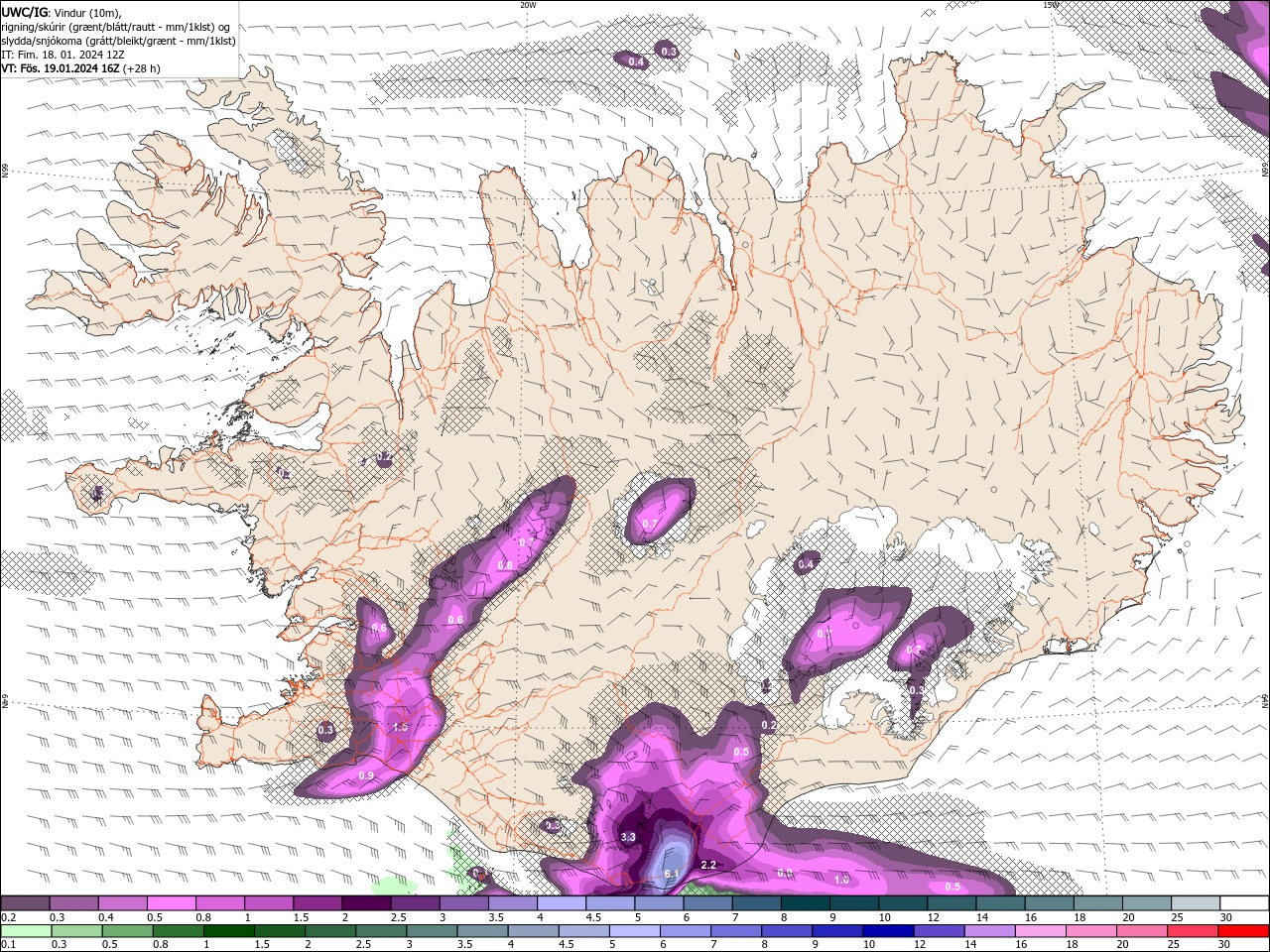Click the '12' label in the upper legend row
1270x952 pixels.
[x=933, y=917]
